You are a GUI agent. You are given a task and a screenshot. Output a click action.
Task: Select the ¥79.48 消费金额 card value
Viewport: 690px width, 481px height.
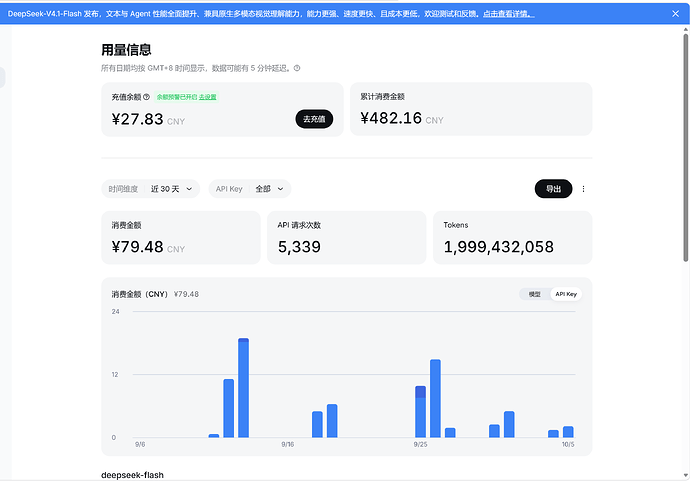[x=137, y=247]
